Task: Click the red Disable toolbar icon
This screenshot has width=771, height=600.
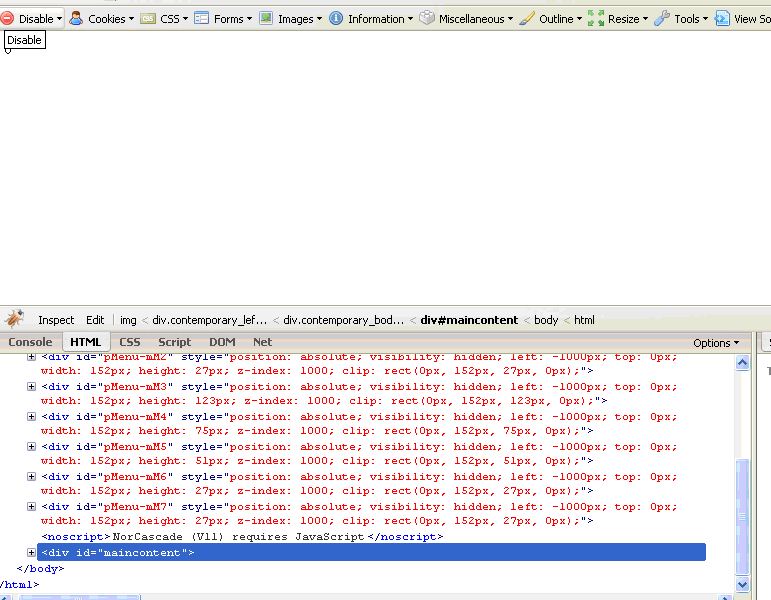Action: pyautogui.click(x=8, y=18)
